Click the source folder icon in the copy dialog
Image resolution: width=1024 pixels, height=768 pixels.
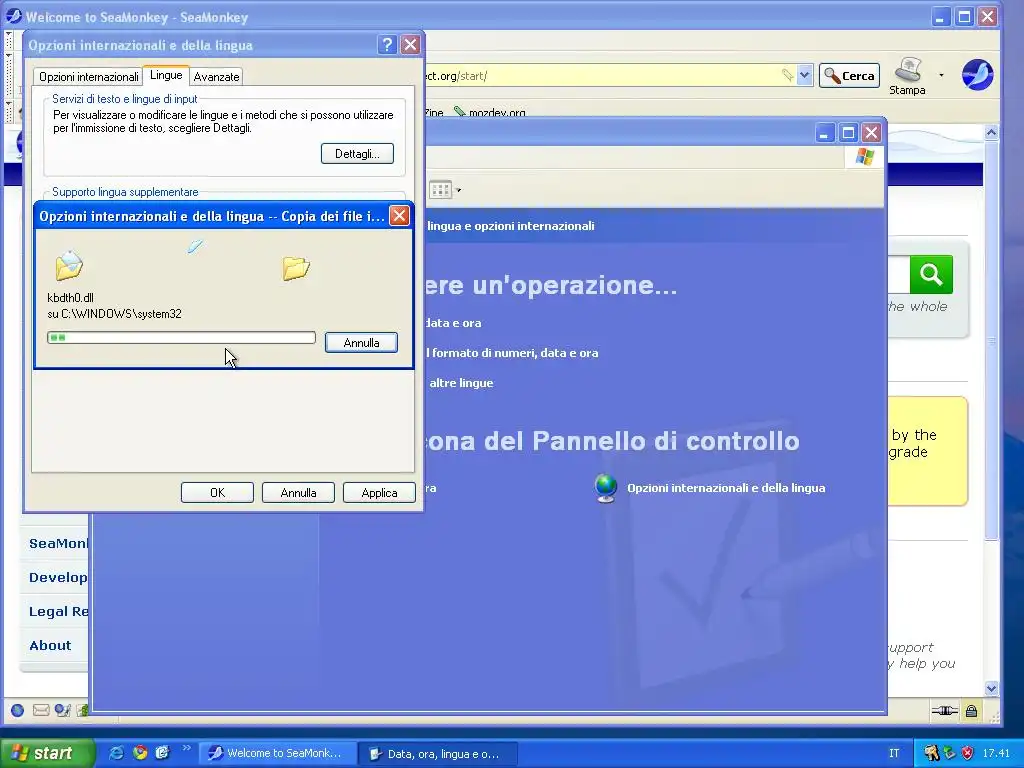(x=69, y=265)
